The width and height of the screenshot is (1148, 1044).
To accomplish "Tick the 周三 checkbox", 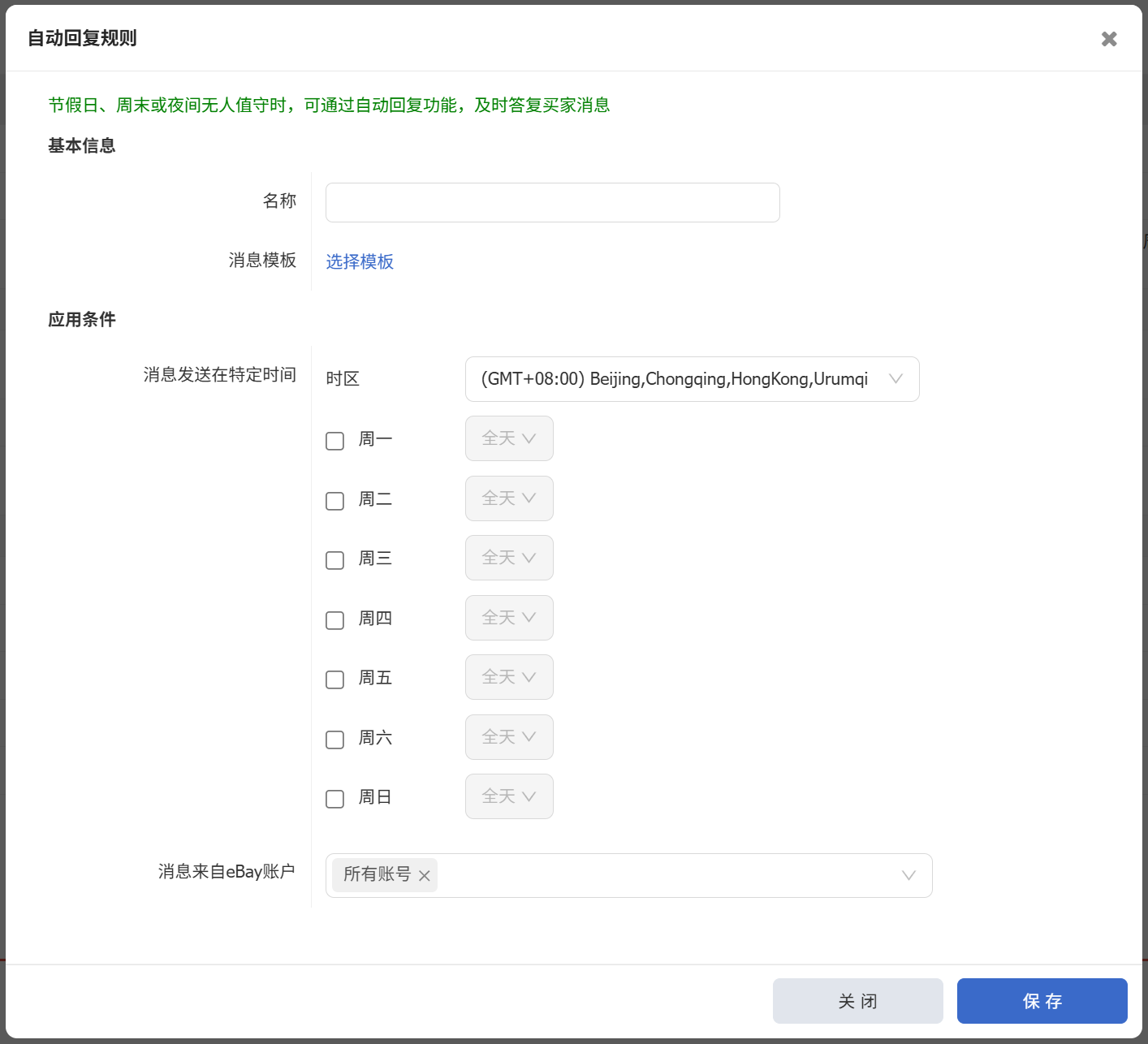I will (x=334, y=560).
